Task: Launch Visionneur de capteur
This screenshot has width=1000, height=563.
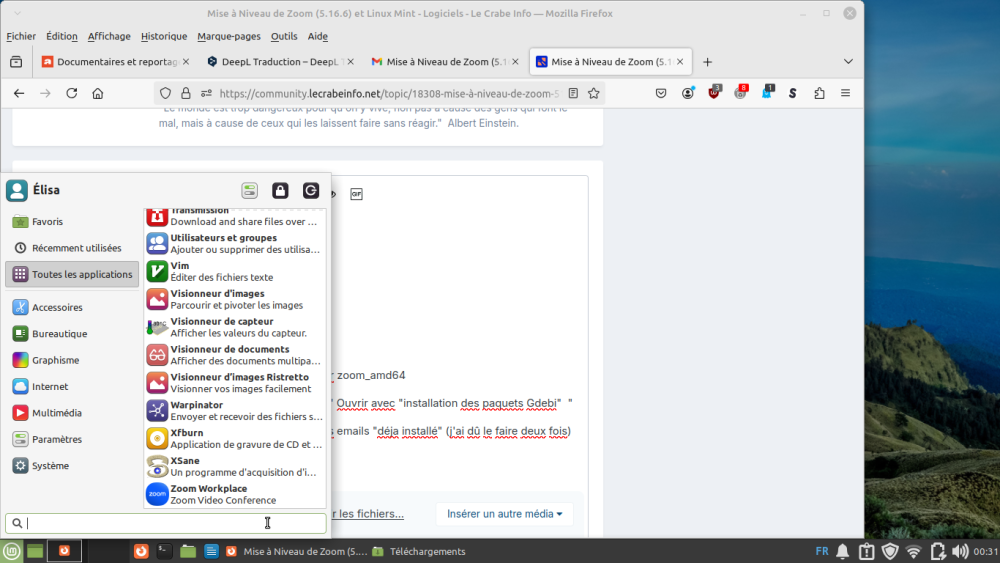Action: (x=235, y=326)
